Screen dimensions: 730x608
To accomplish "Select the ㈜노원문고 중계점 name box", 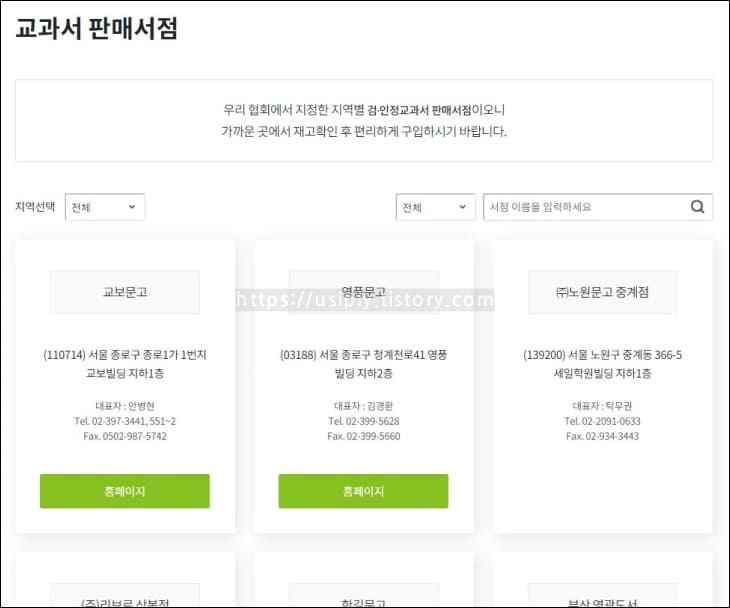I will [x=602, y=292].
